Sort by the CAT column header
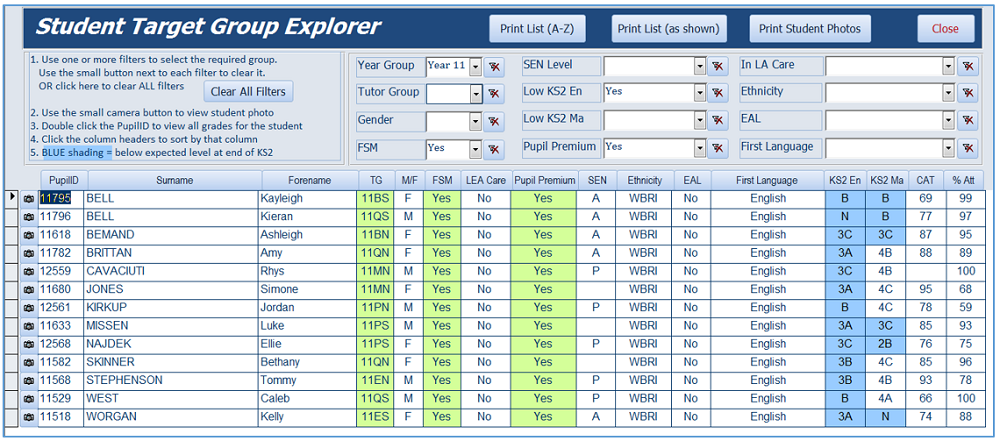The image size is (1000, 441). click(927, 181)
